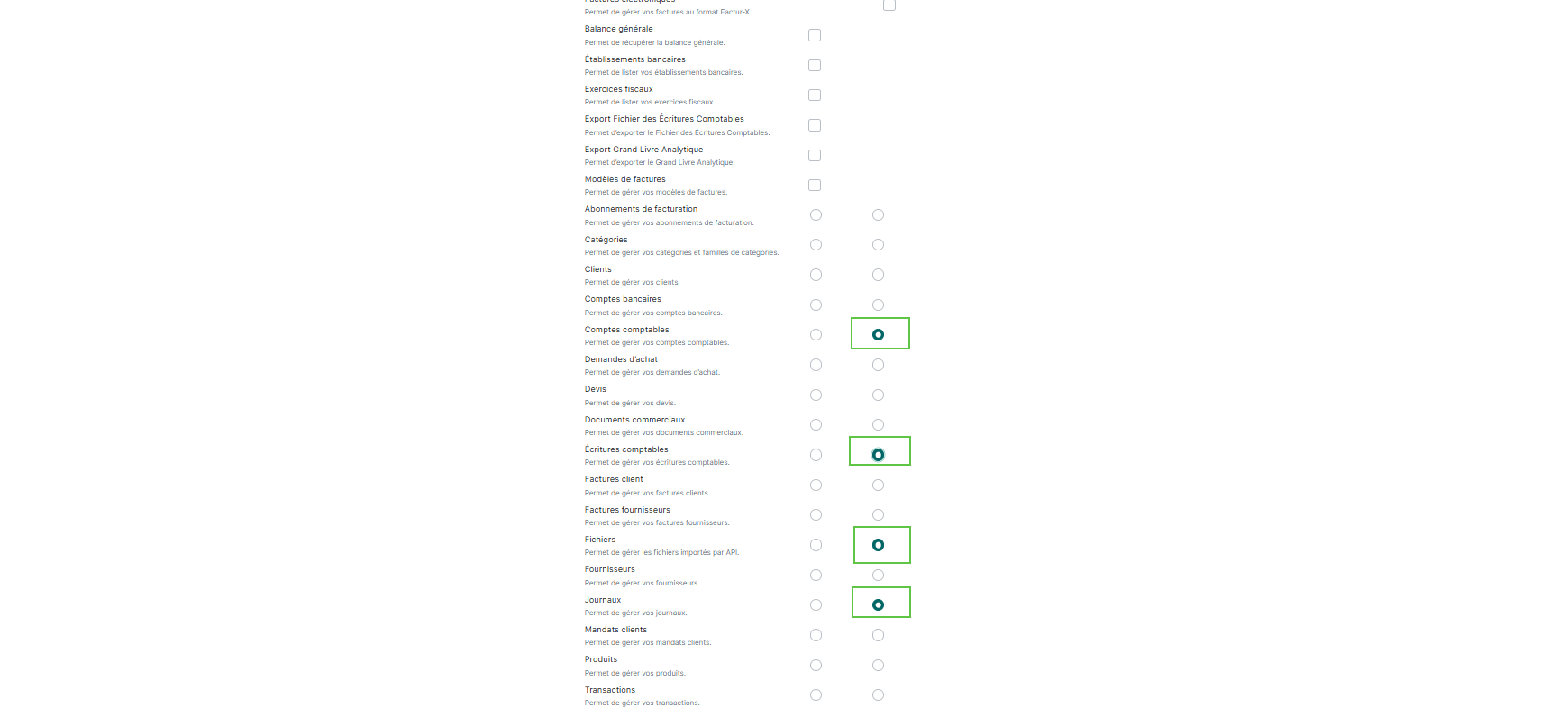
Task: Enable the Établissements bancaires checkbox
Action: coord(815,65)
